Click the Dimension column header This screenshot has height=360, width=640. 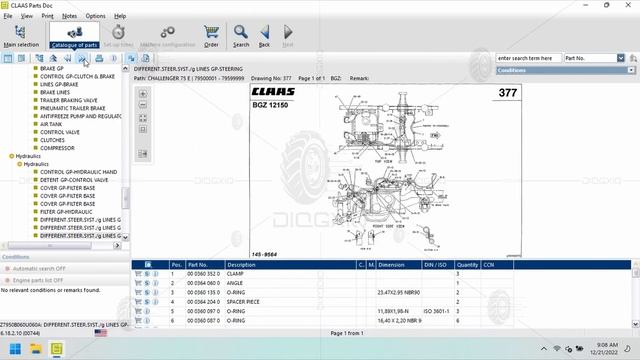(399, 265)
